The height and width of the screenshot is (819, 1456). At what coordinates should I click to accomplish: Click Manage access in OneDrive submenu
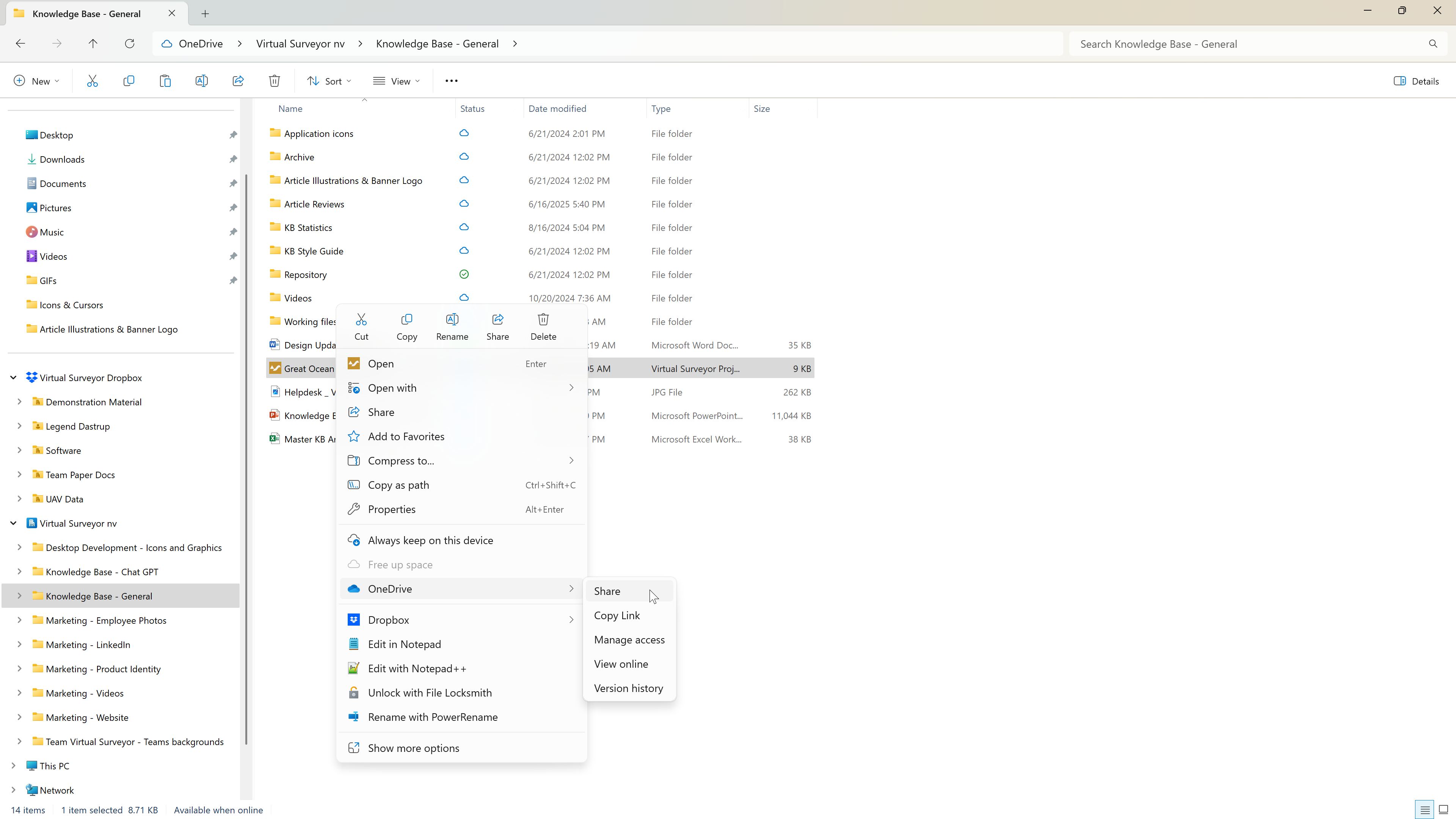click(x=629, y=640)
